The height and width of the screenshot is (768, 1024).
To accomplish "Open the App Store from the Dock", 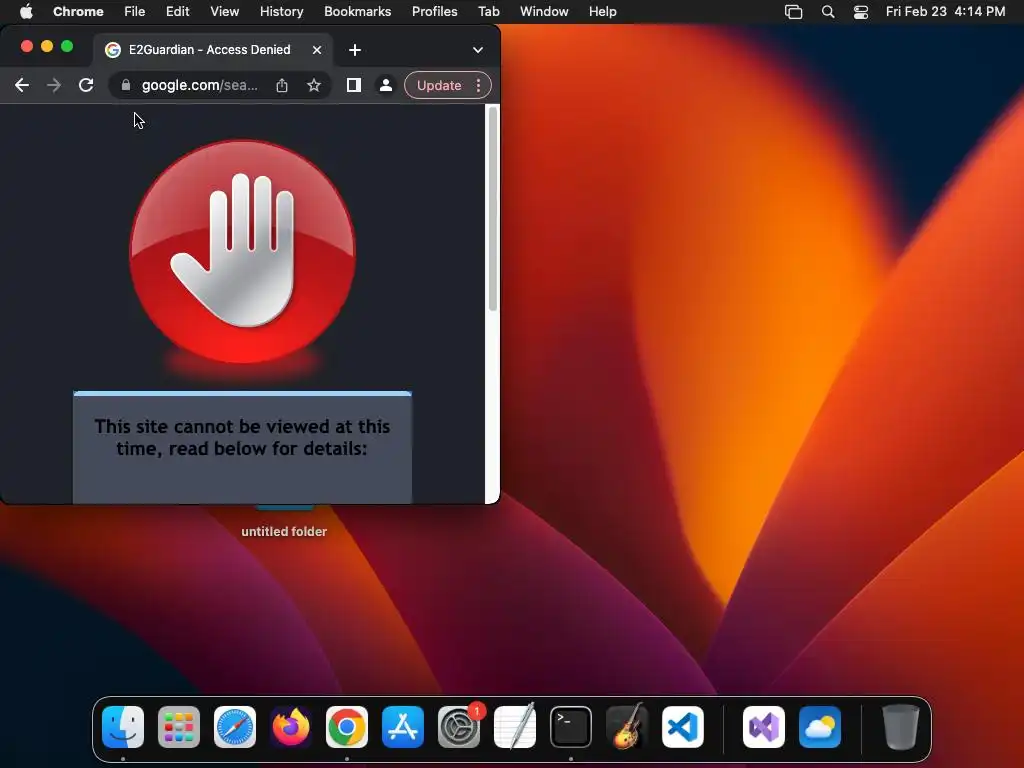I will (403, 727).
